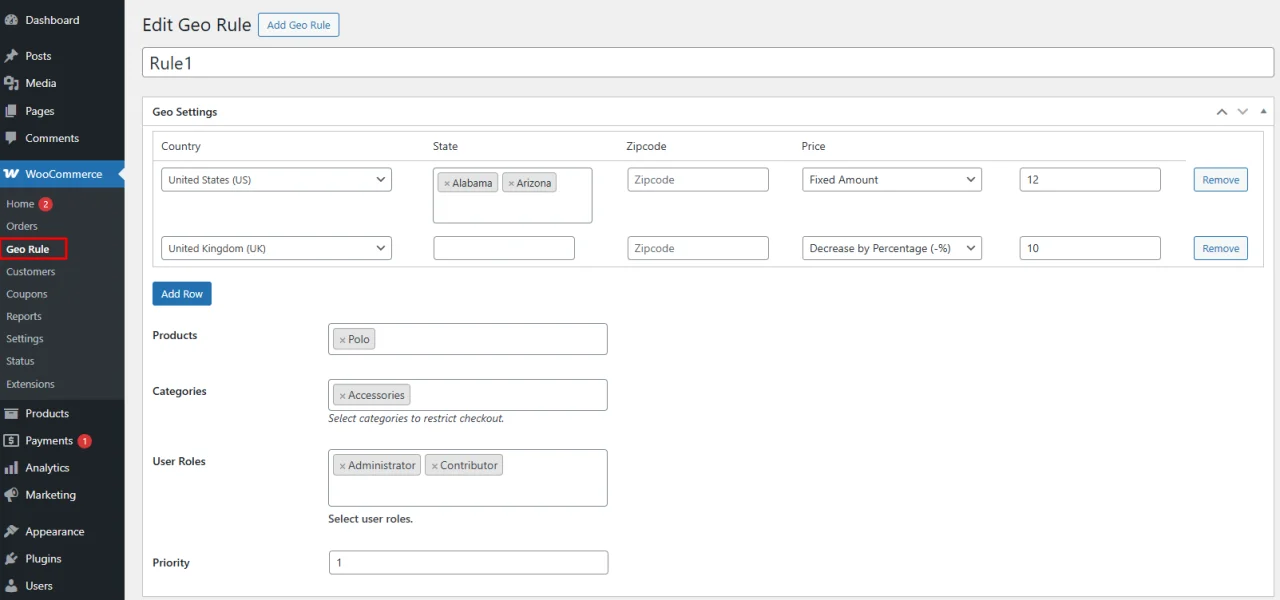Click the WooCommerce logo icon
The image size is (1280, 600).
[12, 174]
